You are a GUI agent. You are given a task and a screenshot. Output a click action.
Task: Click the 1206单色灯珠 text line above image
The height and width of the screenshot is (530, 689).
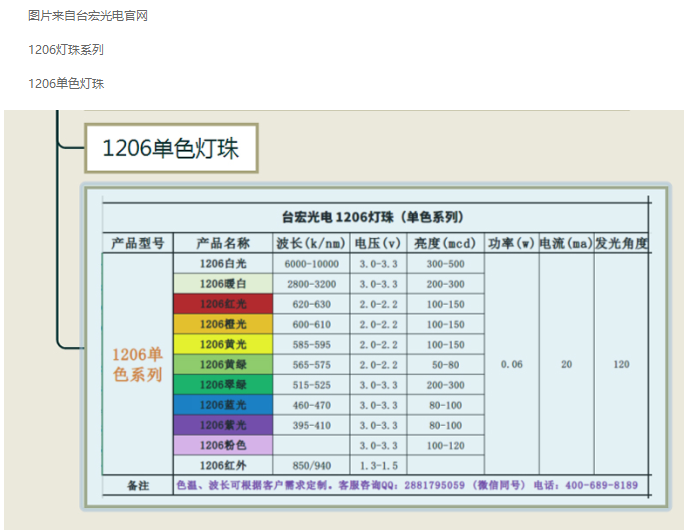coord(66,83)
